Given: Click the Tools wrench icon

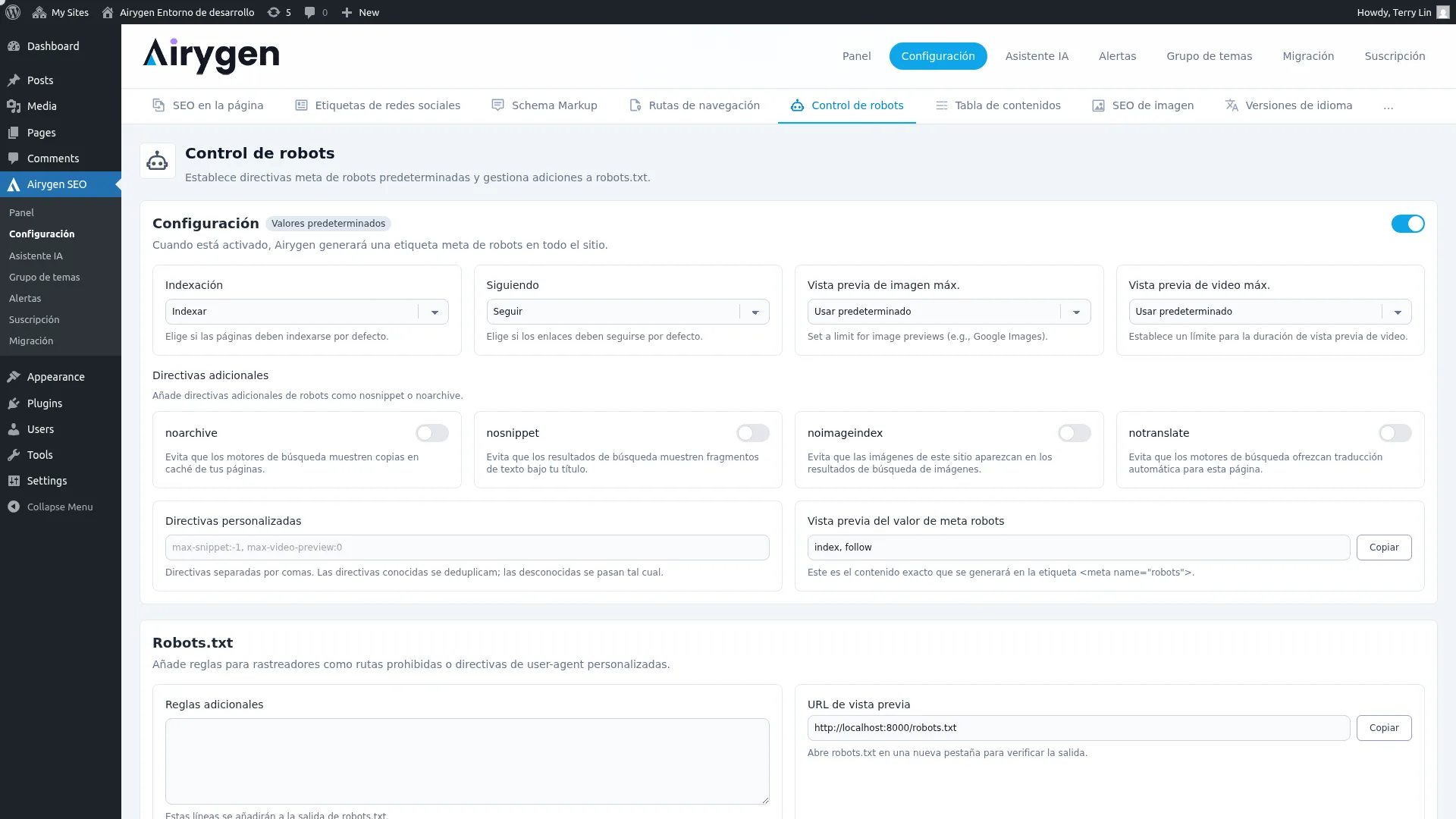Looking at the screenshot, I should click(14, 455).
